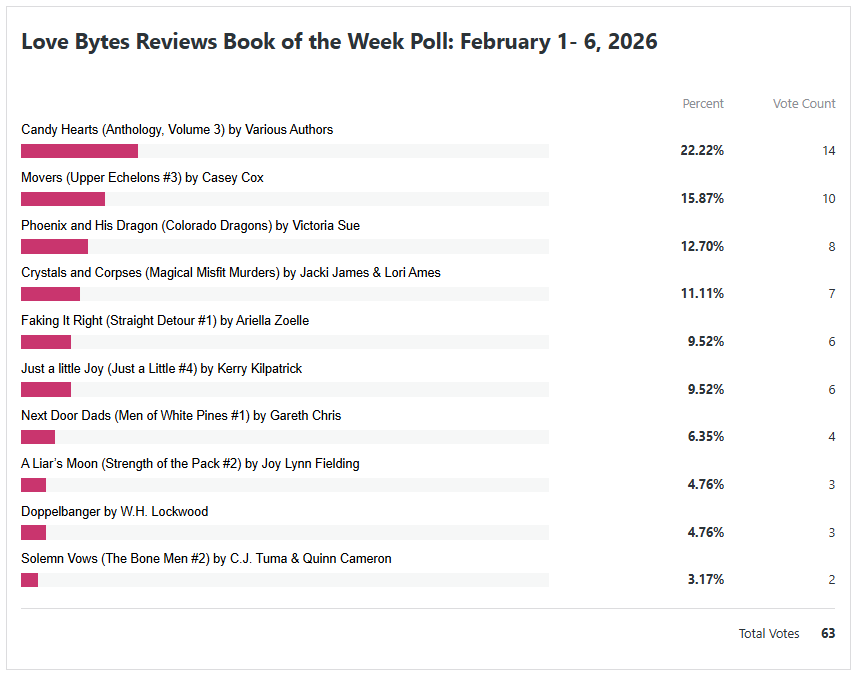Click the Vote Count column header
This screenshot has width=858, height=677.
(x=804, y=104)
